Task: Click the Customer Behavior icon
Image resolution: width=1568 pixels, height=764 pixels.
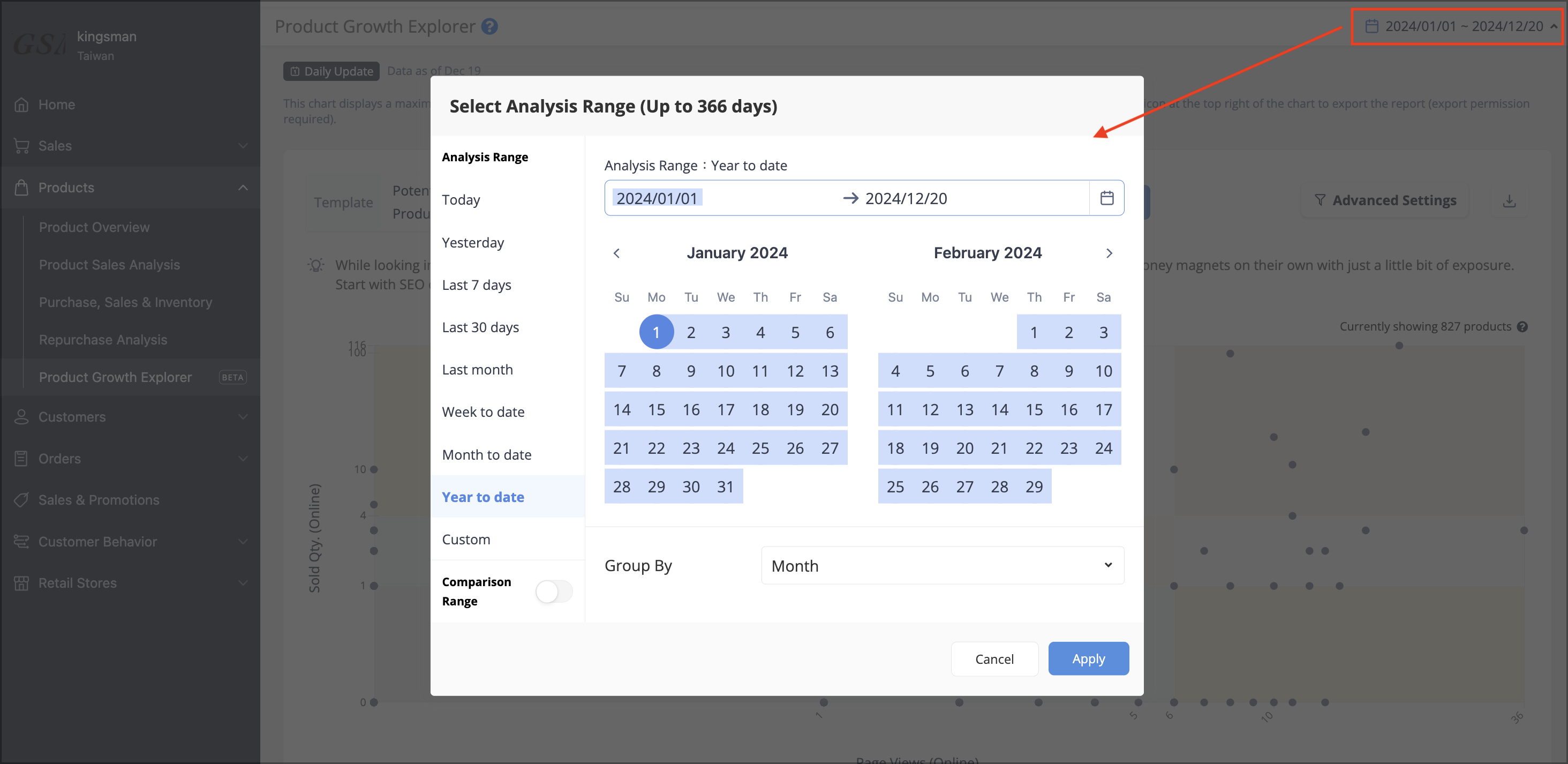Action: [x=21, y=542]
